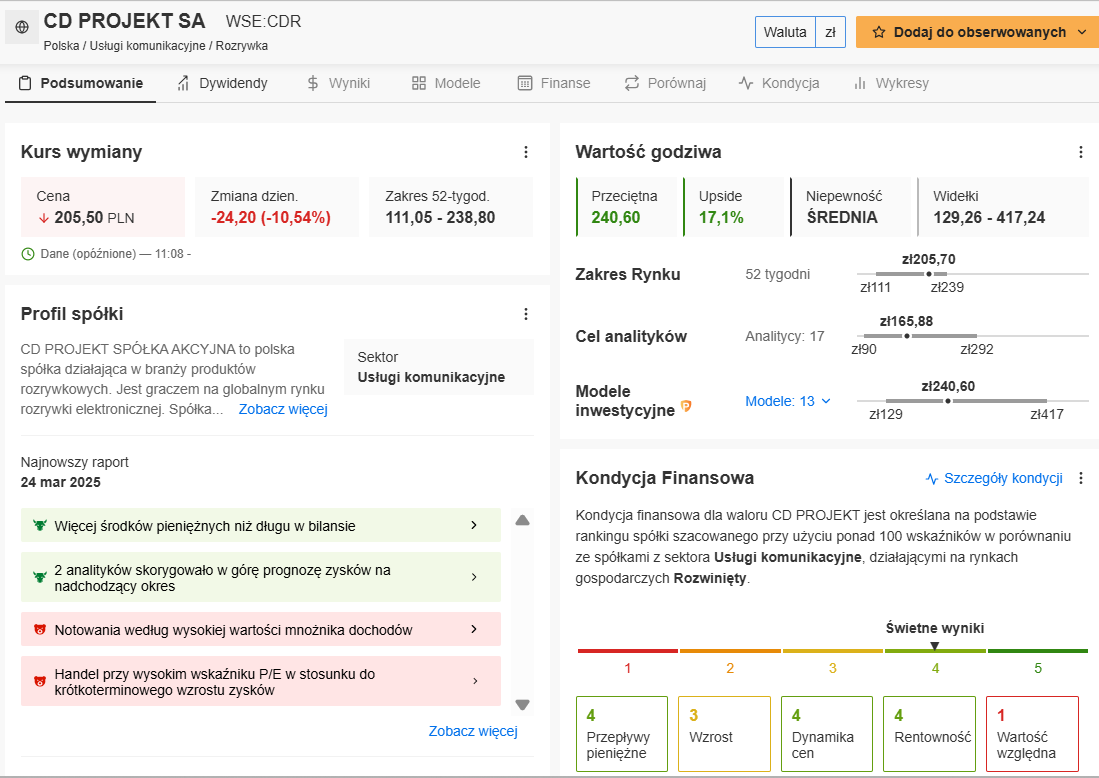
Task: Click the green clock icon near delayed data
Action: tap(28, 254)
